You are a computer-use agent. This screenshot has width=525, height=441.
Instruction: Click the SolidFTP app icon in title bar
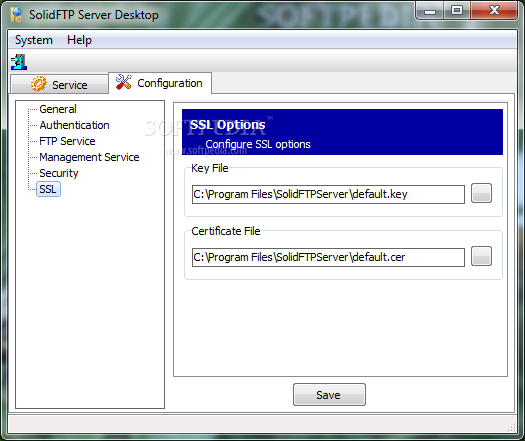point(16,15)
